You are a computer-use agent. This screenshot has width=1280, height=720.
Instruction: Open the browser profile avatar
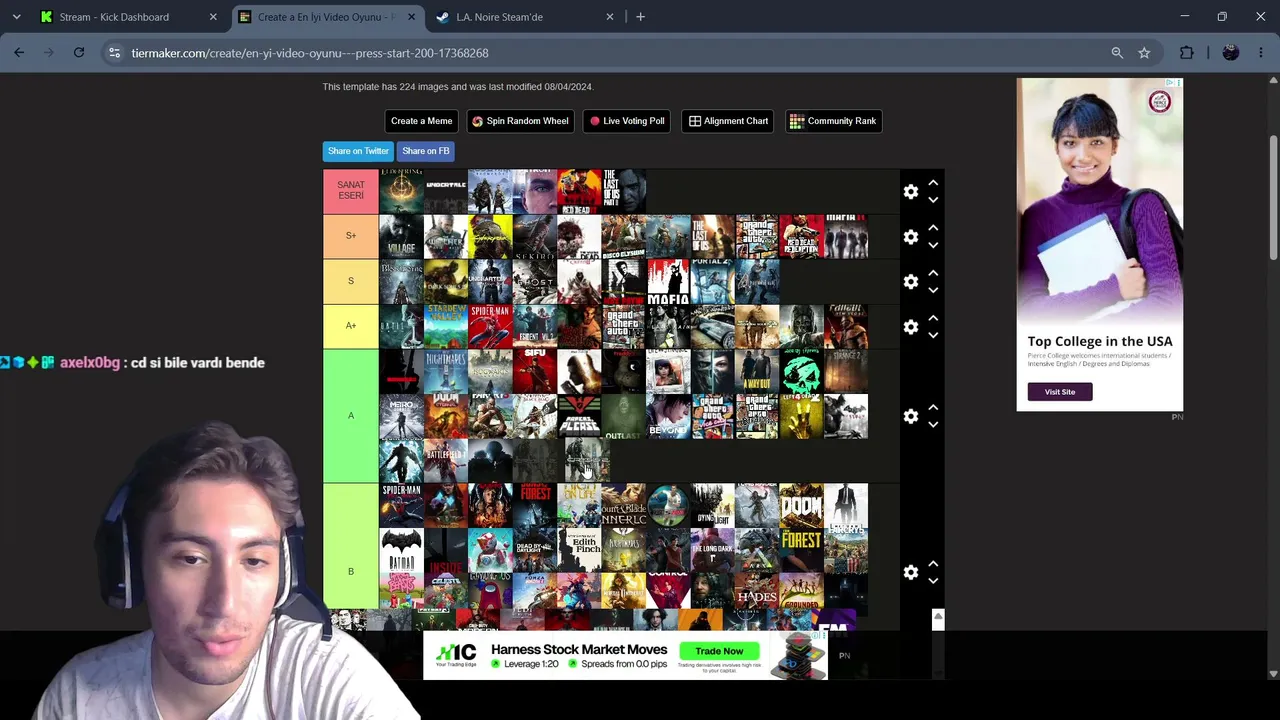(1231, 53)
